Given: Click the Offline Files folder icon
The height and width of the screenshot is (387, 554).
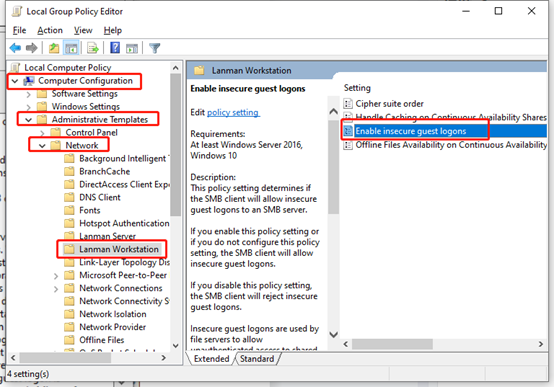Looking at the screenshot, I should [69, 340].
